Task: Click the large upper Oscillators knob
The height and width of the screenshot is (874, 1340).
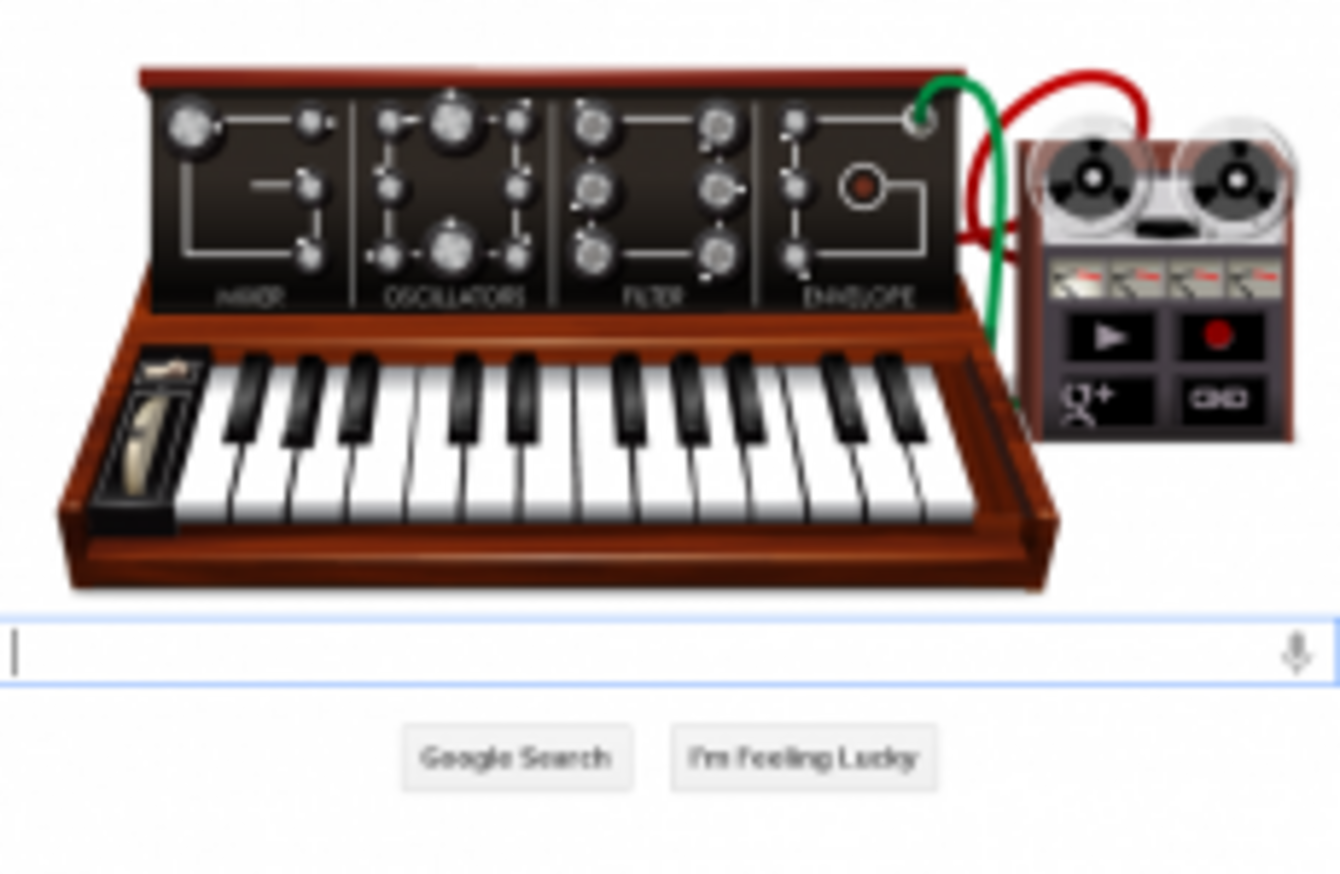Action: (452, 121)
